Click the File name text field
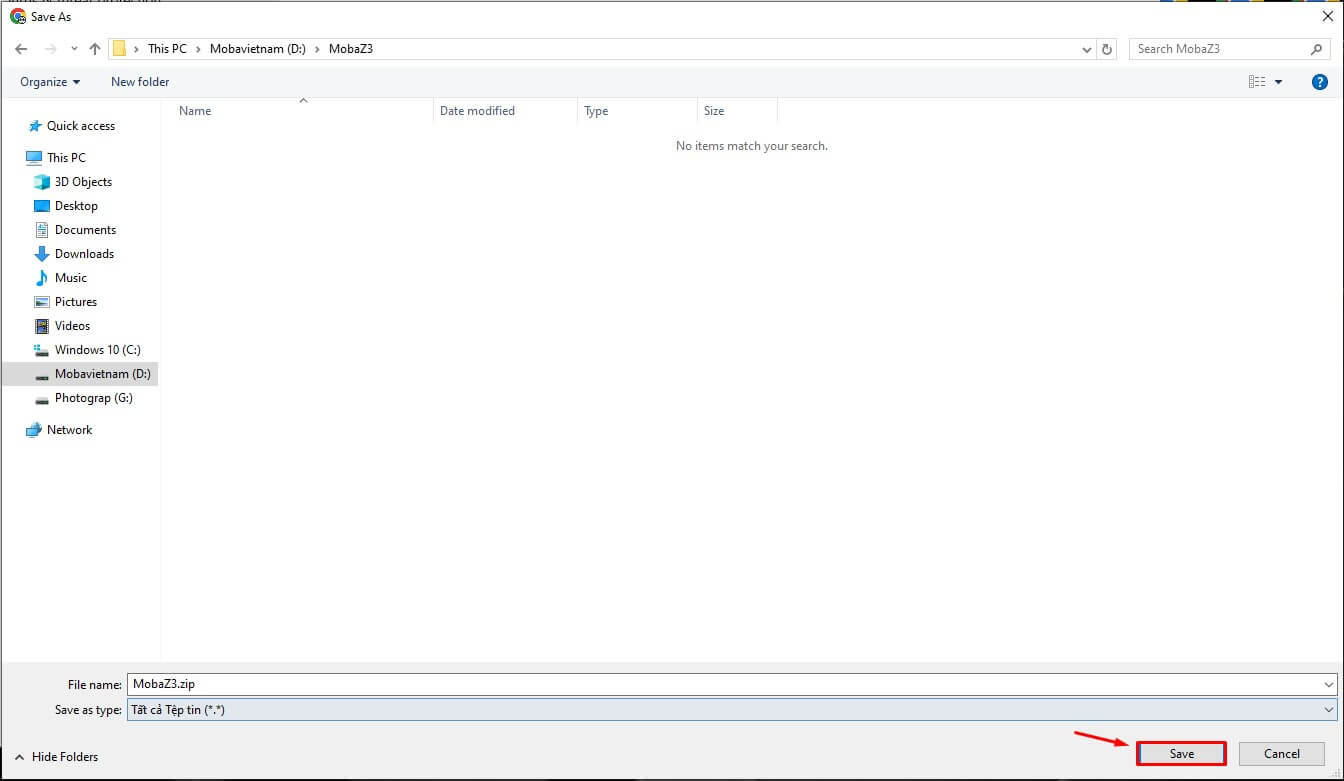 720,685
